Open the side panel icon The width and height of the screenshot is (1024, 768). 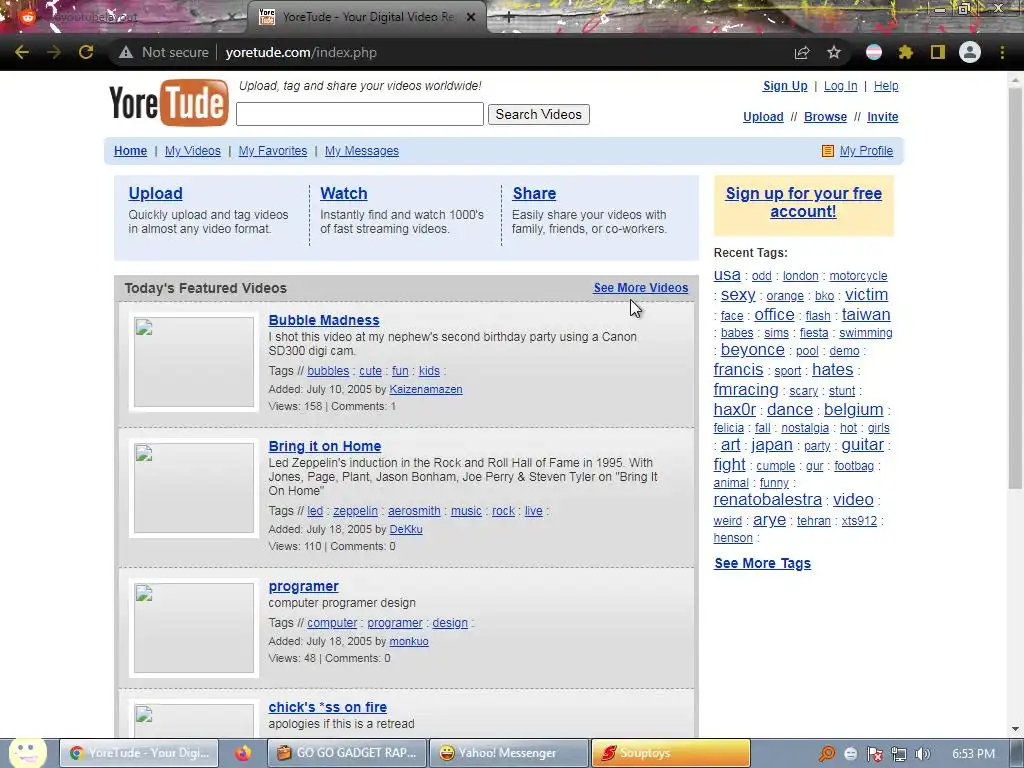938,52
